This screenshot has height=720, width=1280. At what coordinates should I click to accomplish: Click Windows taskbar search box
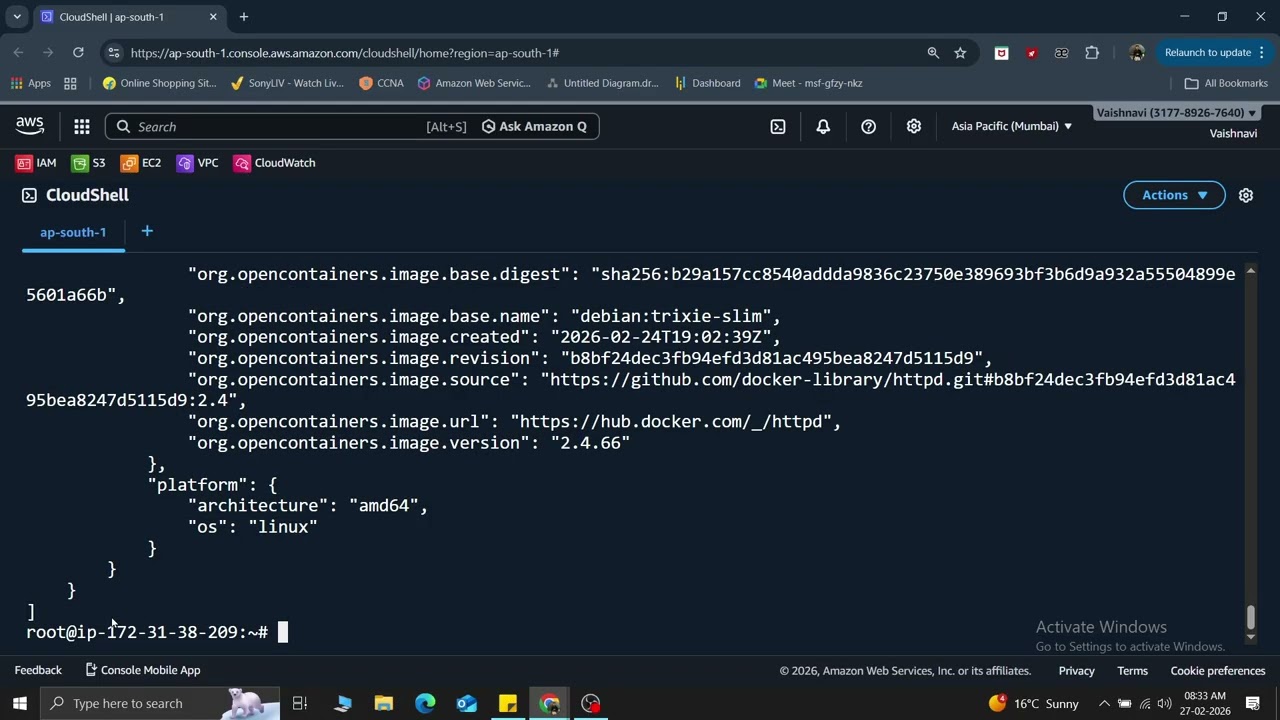[x=160, y=703]
